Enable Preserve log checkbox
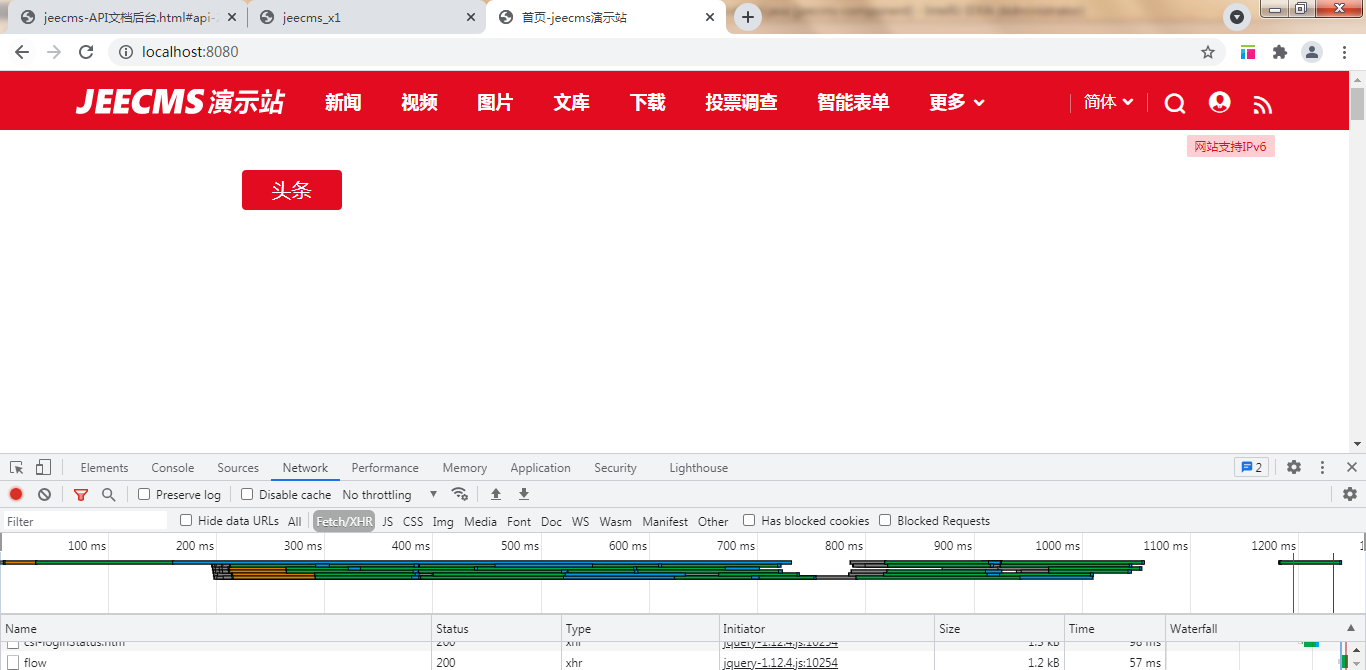Image resolution: width=1366 pixels, height=670 pixels. point(144,494)
